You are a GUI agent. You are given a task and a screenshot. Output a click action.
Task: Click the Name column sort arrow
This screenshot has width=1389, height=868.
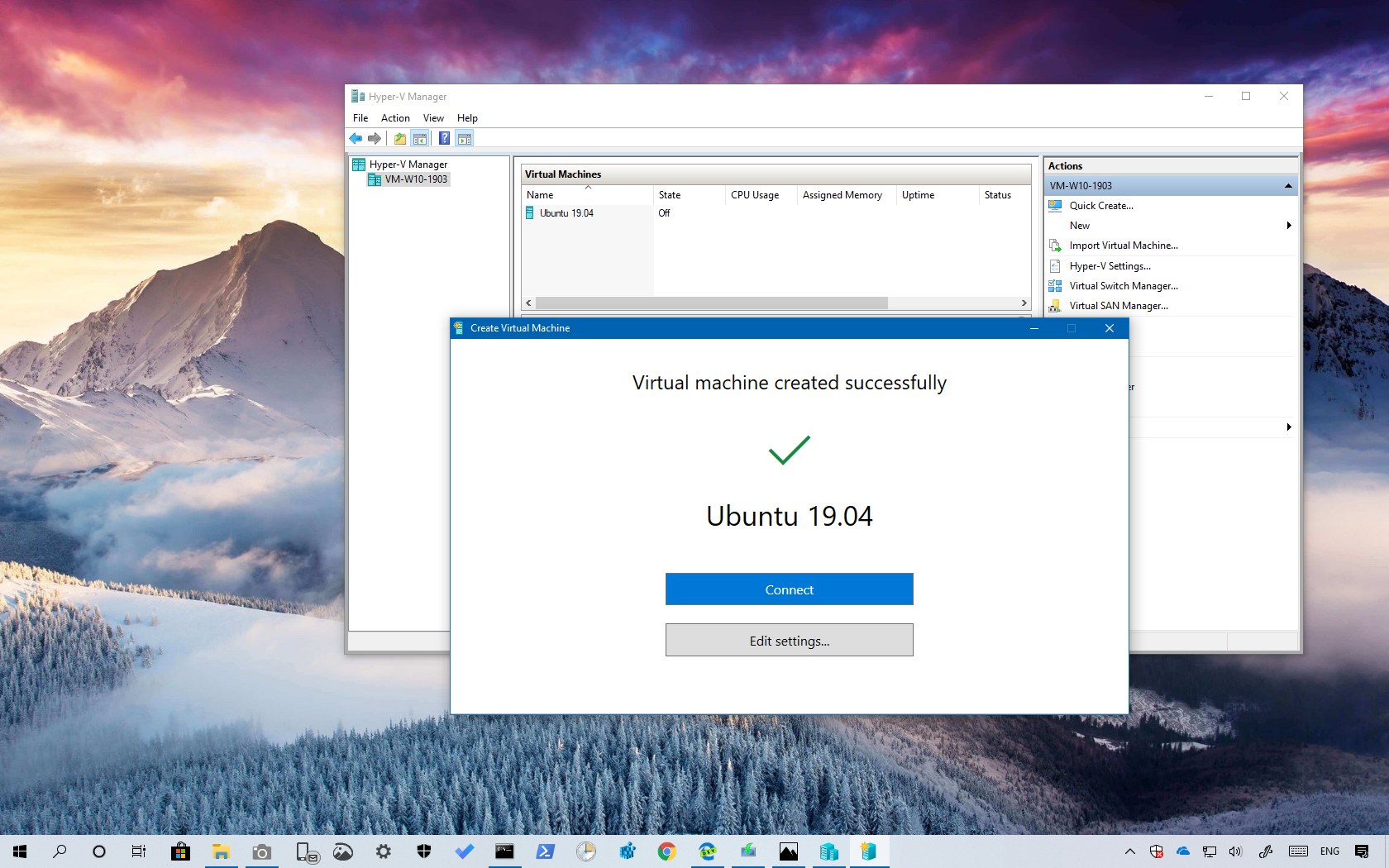[589, 188]
